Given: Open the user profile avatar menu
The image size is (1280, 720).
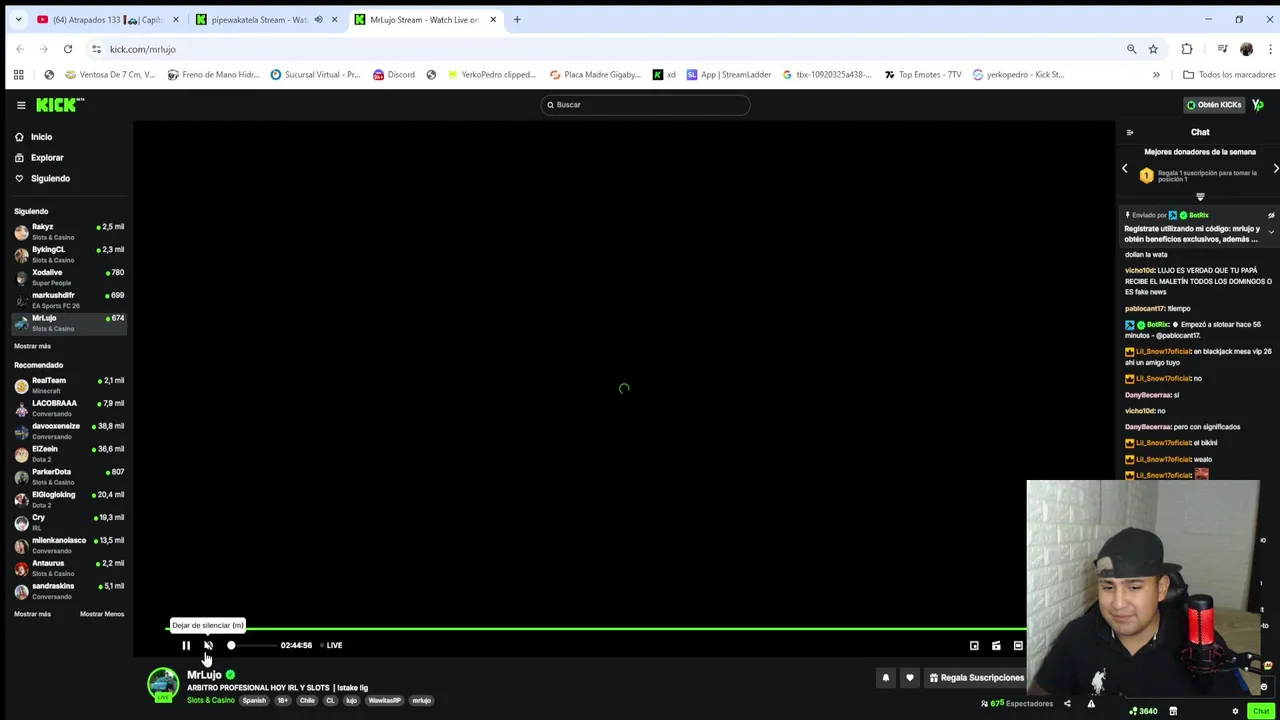Looking at the screenshot, I should pos(1258,105).
